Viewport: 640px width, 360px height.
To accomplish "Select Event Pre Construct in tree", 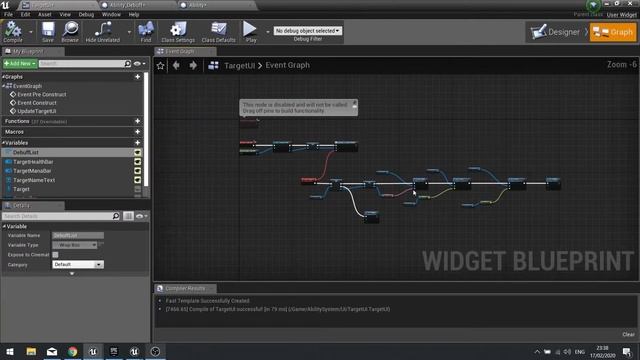I will pos(41,94).
